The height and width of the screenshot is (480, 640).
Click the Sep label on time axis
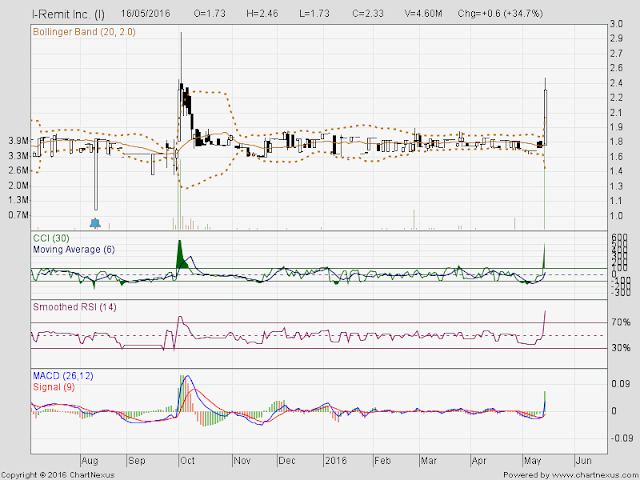click(137, 461)
